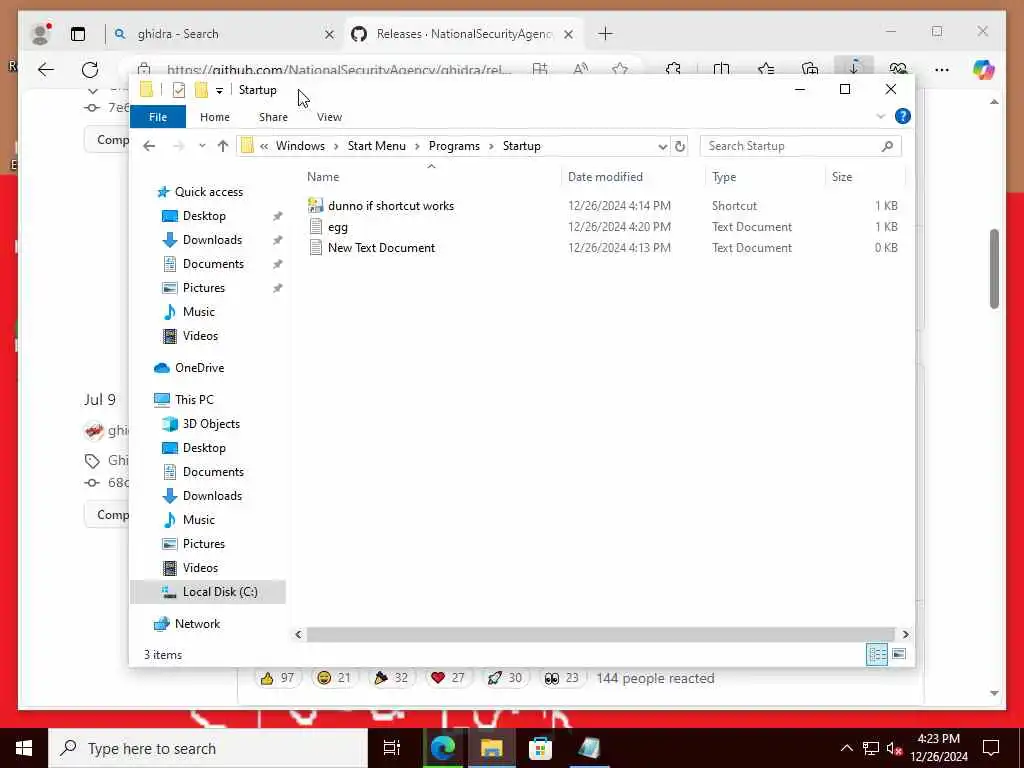Open recent locations dropdown arrow
Viewport: 1024px width, 768px height.
pyautogui.click(x=202, y=146)
